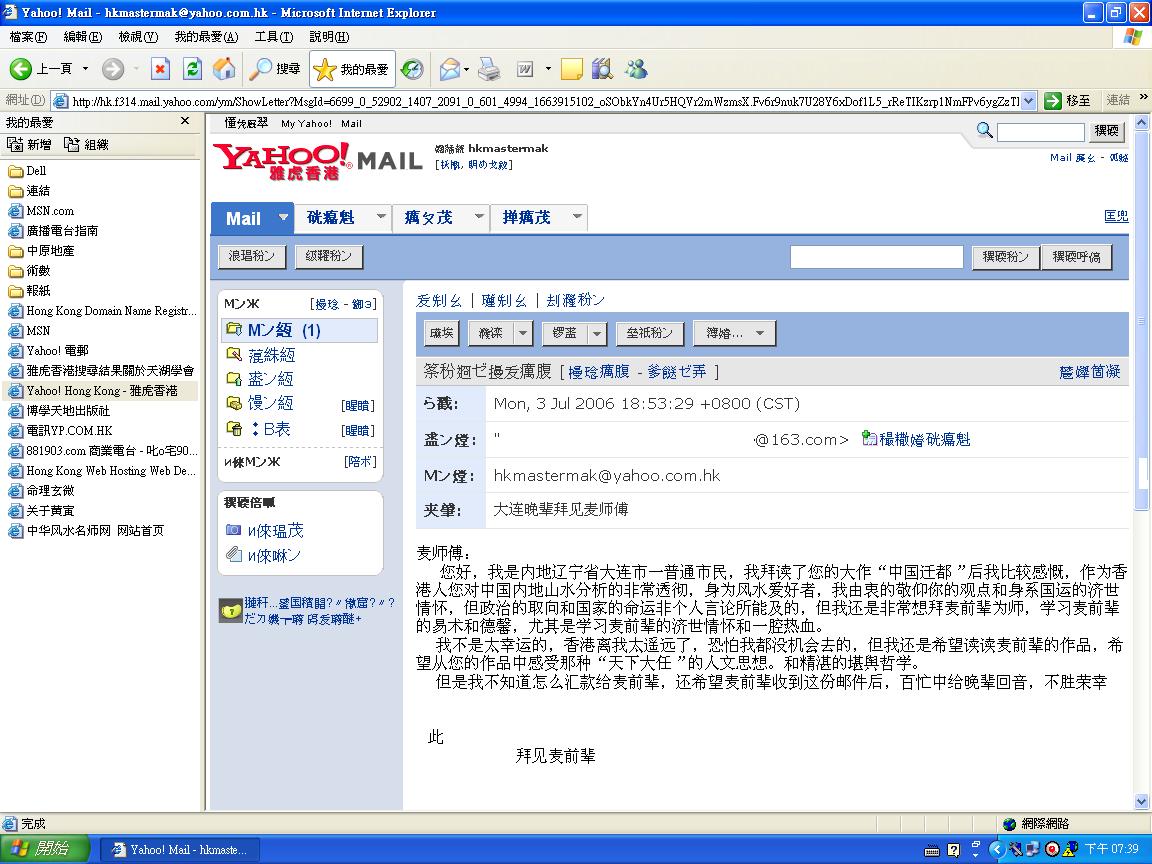
Task: Open the 檔案(F) menu
Action: click(28, 37)
